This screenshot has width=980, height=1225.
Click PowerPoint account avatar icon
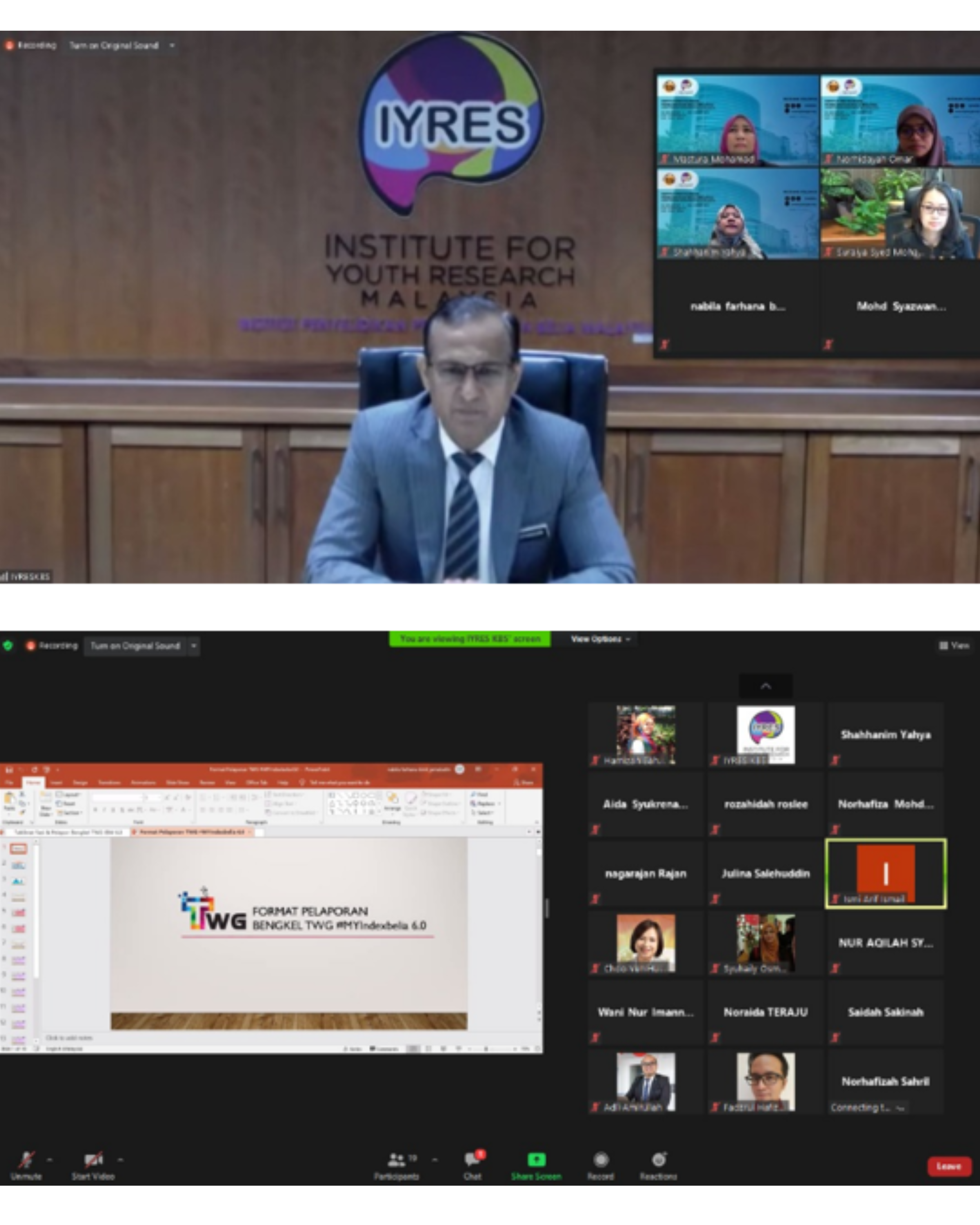pyautogui.click(x=460, y=769)
